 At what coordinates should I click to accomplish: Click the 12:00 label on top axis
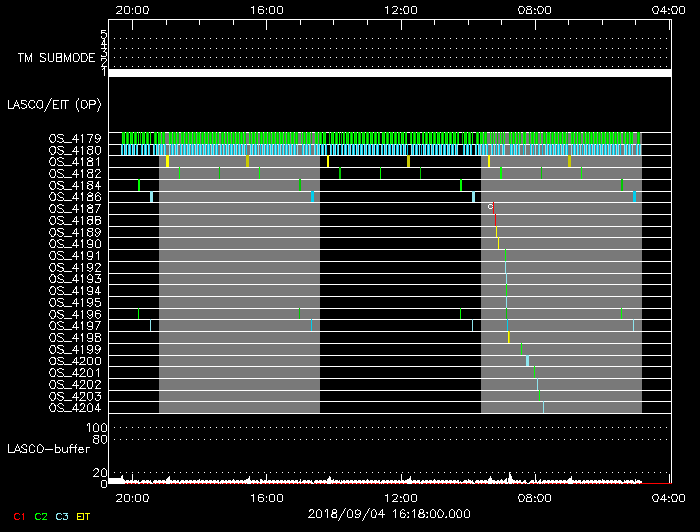pyautogui.click(x=401, y=9)
